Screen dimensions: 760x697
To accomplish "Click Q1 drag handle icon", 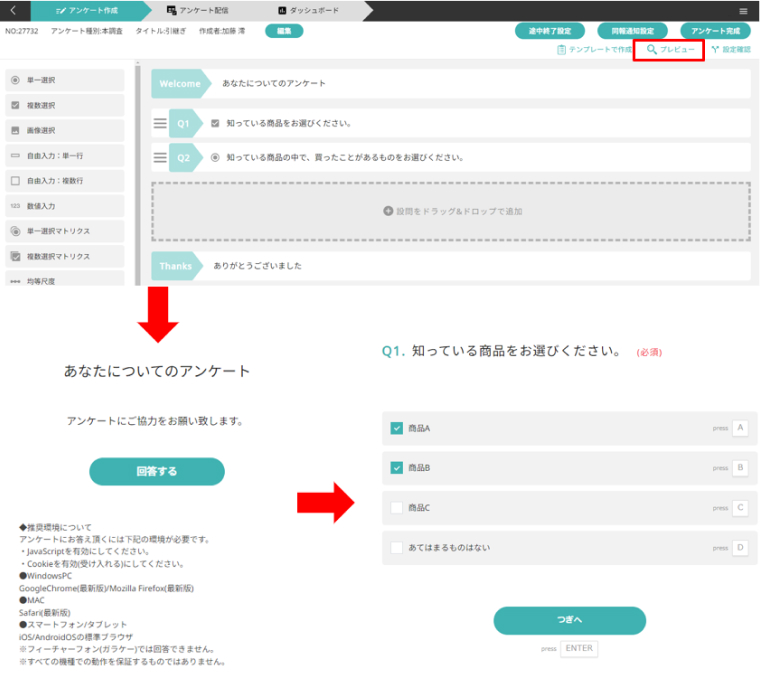I will (x=160, y=124).
